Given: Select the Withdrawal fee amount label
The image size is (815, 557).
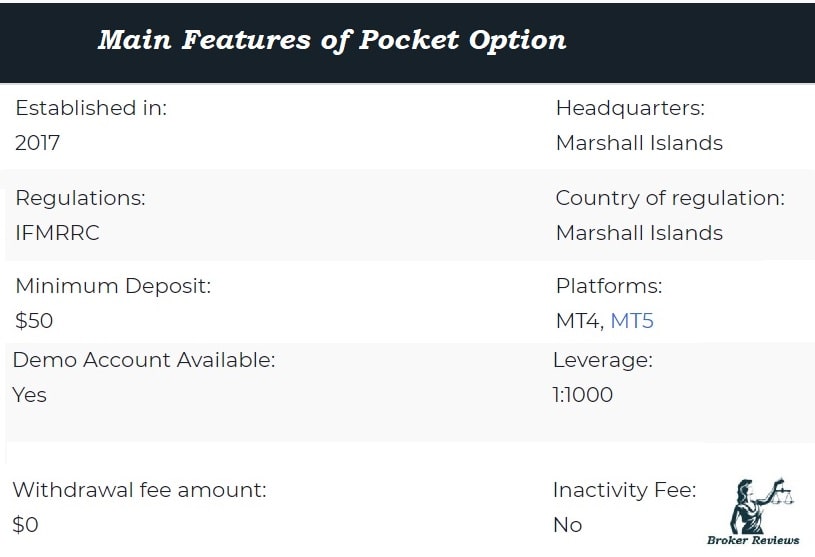Looking at the screenshot, I should point(139,489).
